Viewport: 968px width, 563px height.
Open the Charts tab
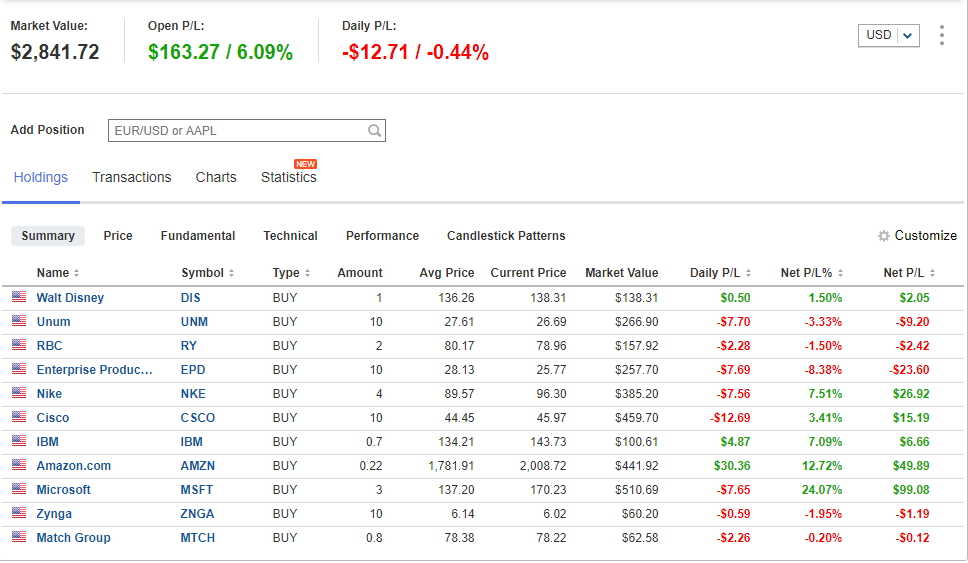tap(216, 177)
